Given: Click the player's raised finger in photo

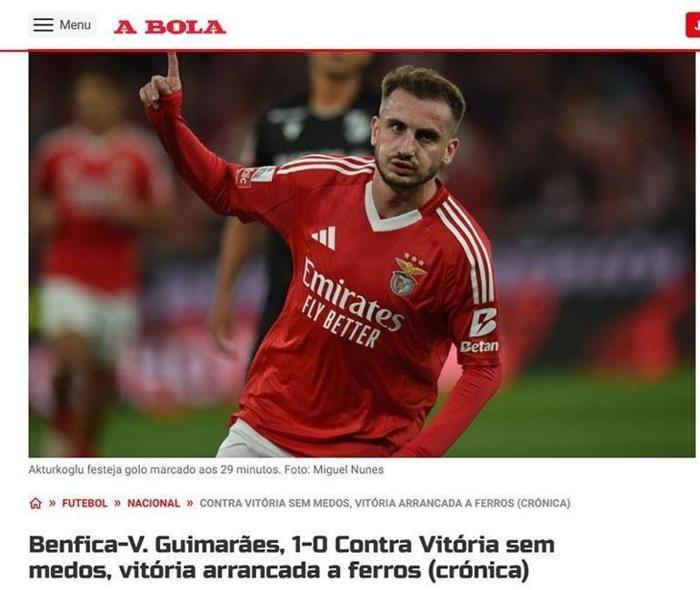Looking at the screenshot, I should (x=173, y=68).
